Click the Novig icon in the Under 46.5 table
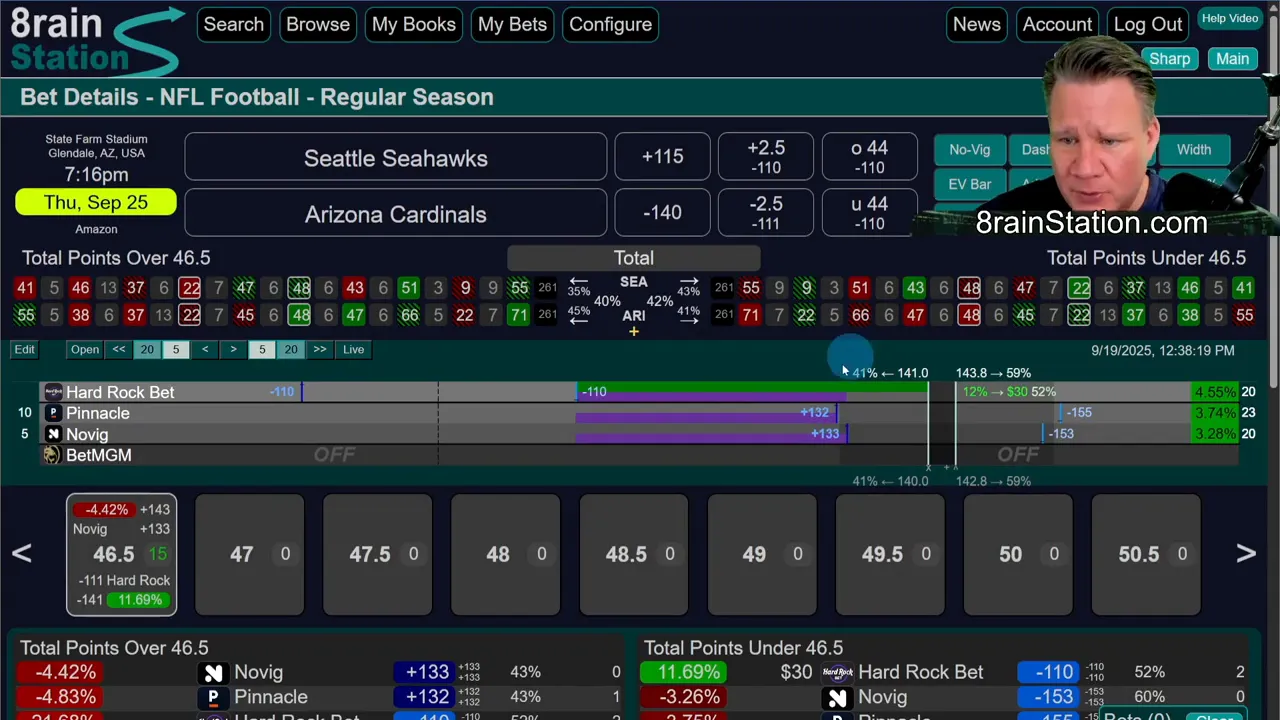Image resolution: width=1280 pixels, height=720 pixels. tap(837, 697)
